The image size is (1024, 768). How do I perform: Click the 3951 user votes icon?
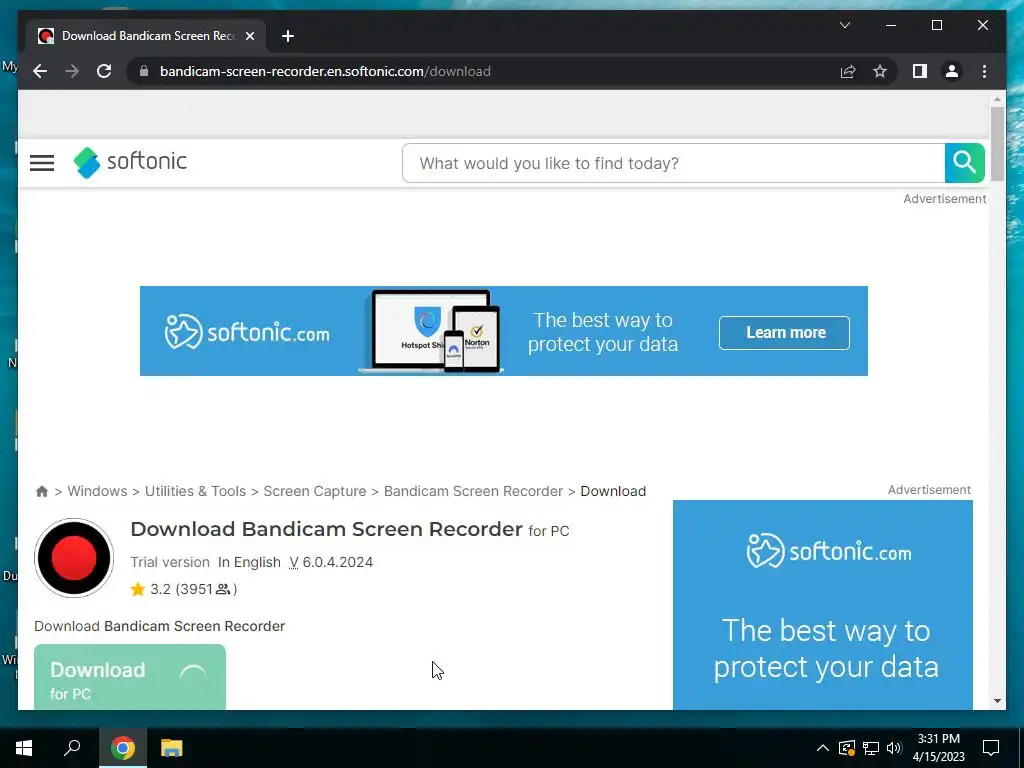coord(223,589)
